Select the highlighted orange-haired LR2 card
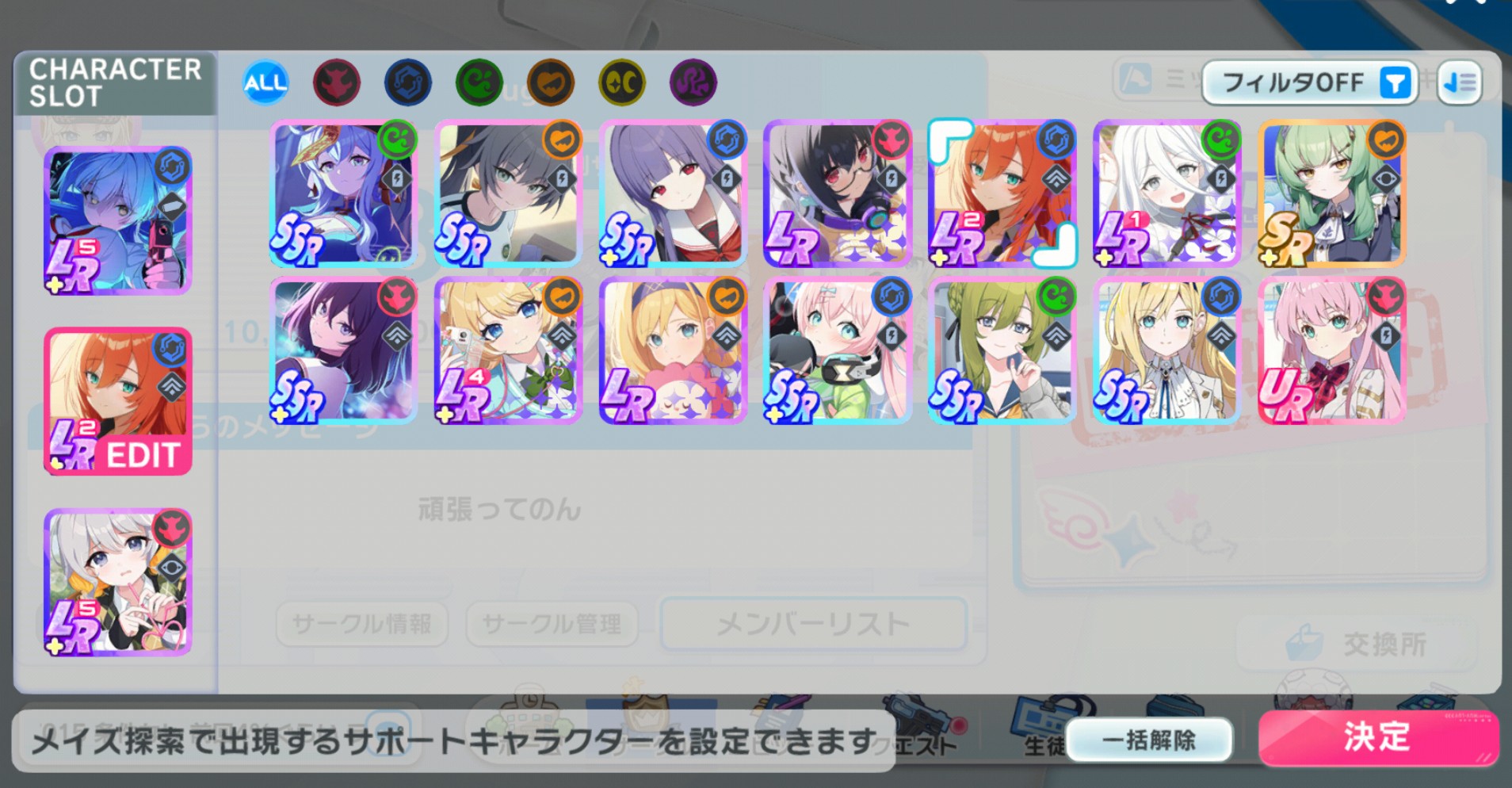Viewport: 1512px width, 788px height. (1002, 193)
